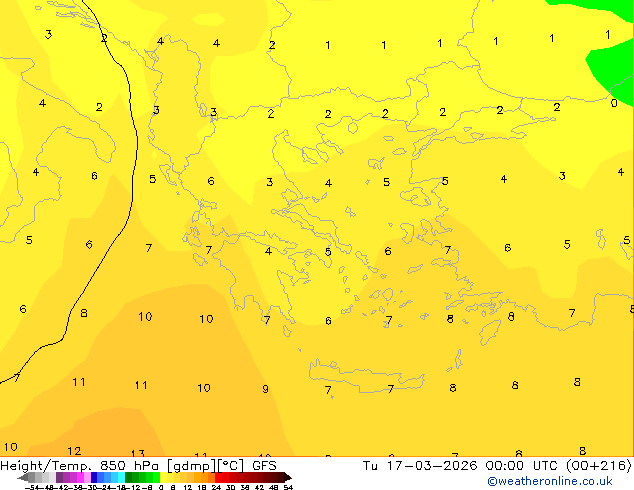634x490 pixels.
Task: Click the Crete island outline
Action: click(366, 375)
